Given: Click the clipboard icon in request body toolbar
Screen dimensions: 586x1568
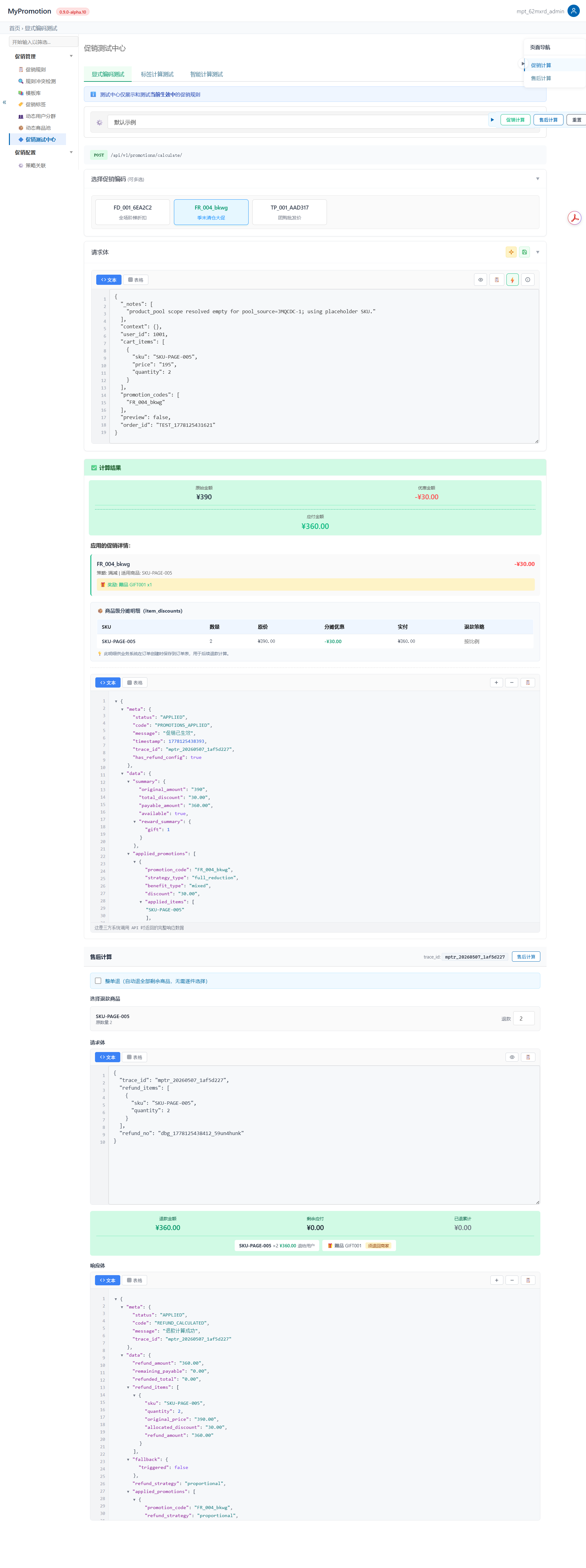Looking at the screenshot, I should coord(497,280).
